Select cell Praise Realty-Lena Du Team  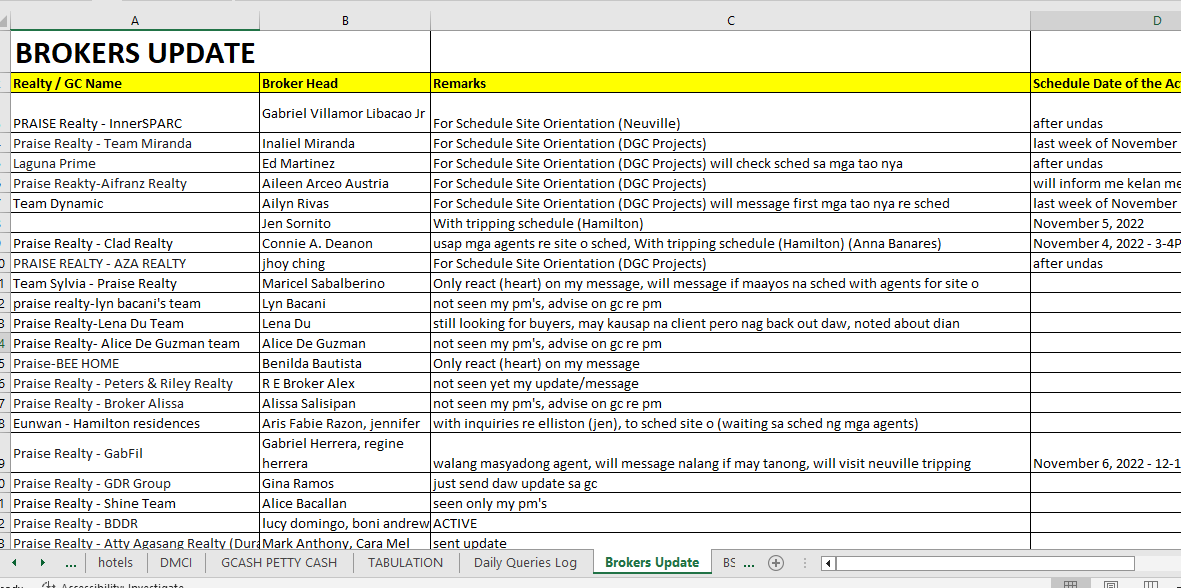(x=135, y=323)
